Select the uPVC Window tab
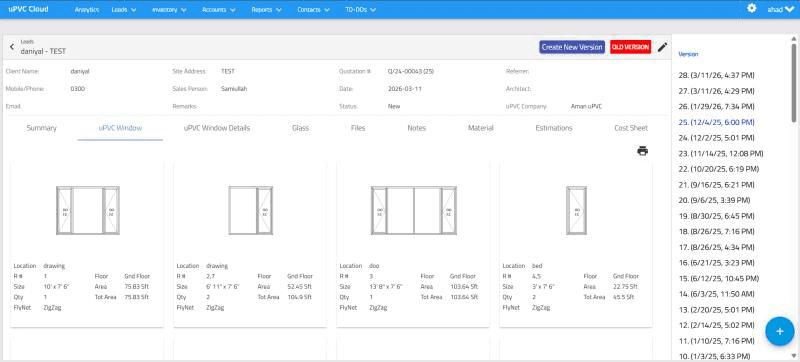Viewport: 800px width, 362px height. [120, 128]
